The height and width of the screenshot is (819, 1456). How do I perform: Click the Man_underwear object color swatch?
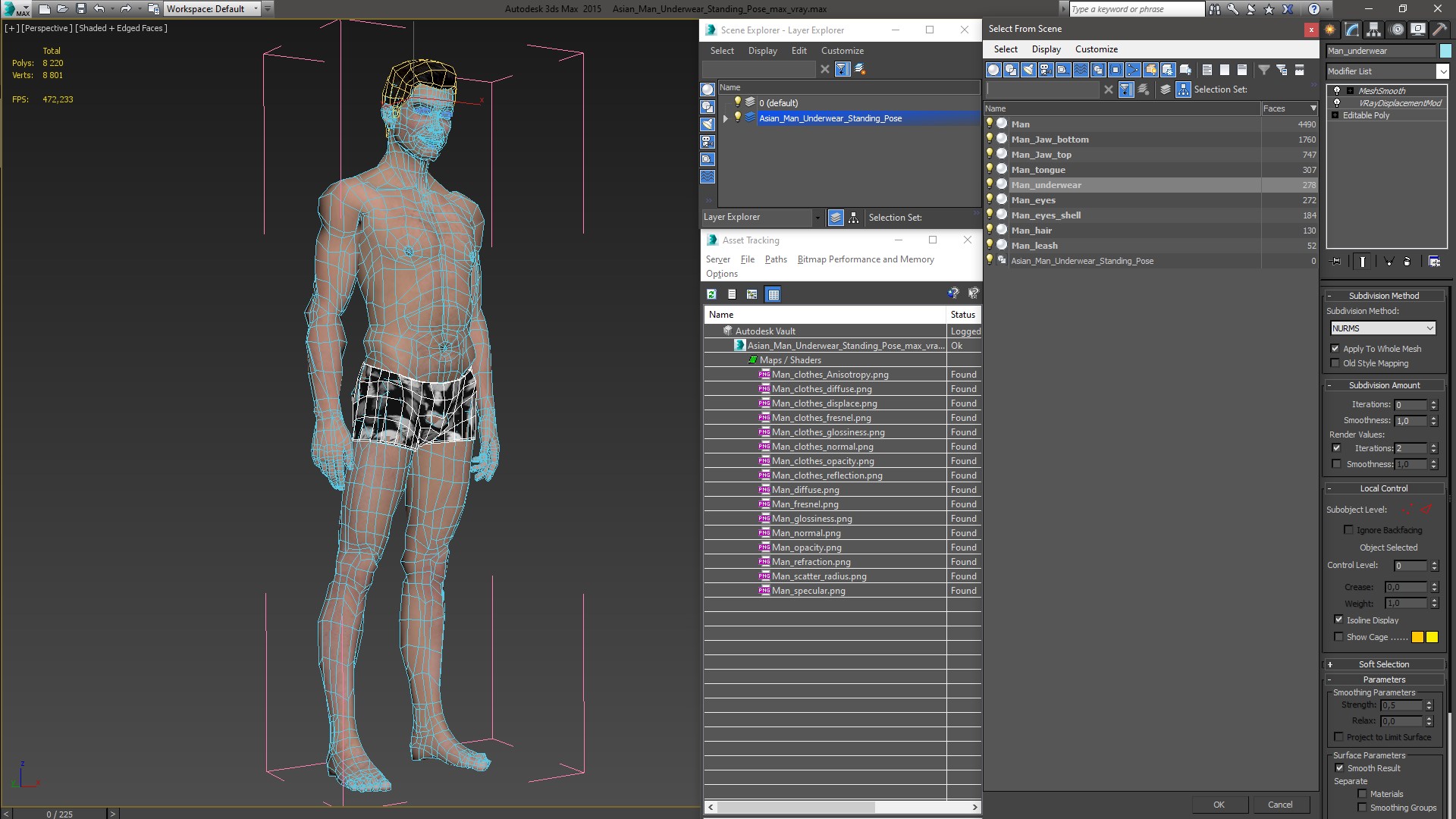tap(1445, 51)
